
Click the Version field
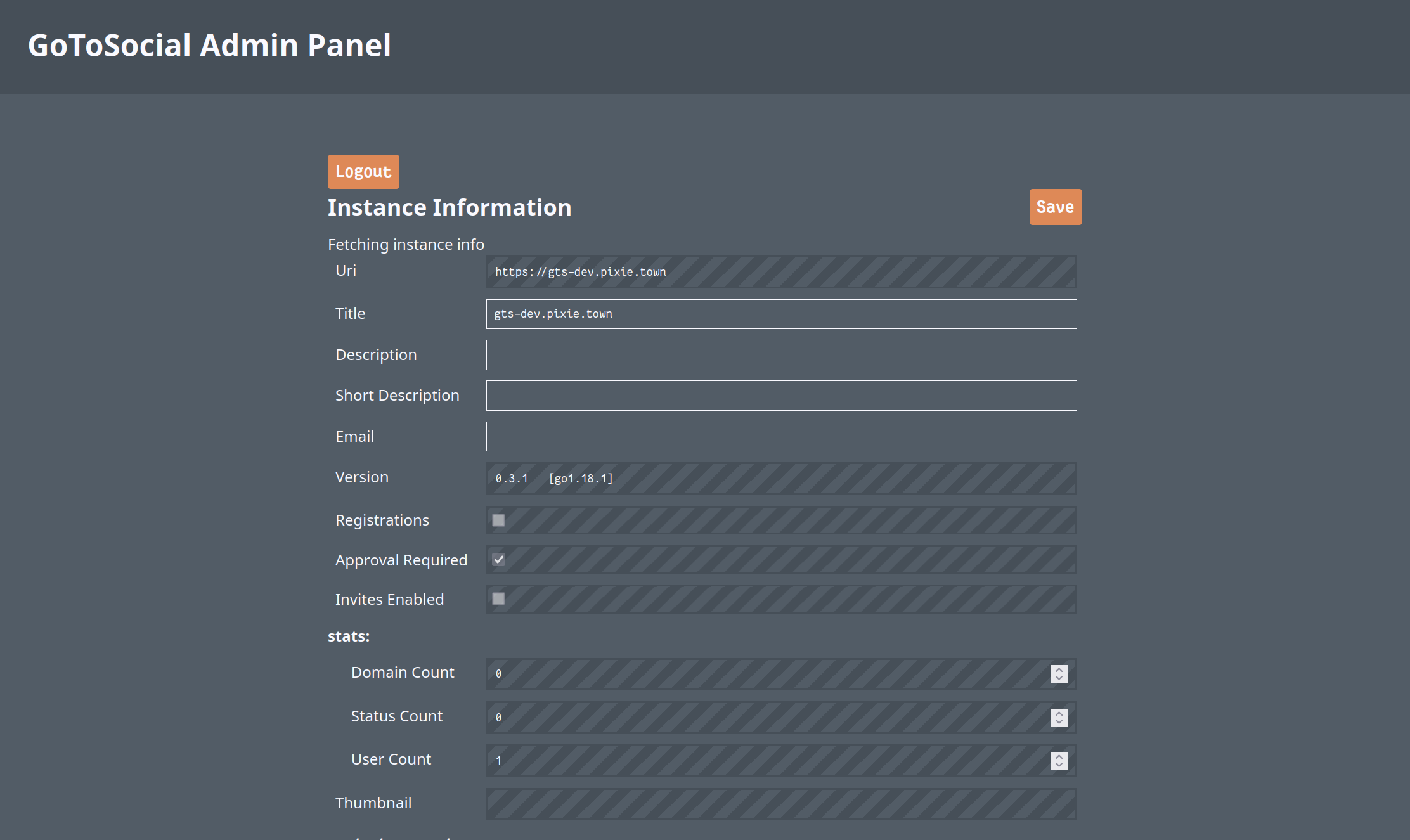(x=781, y=479)
